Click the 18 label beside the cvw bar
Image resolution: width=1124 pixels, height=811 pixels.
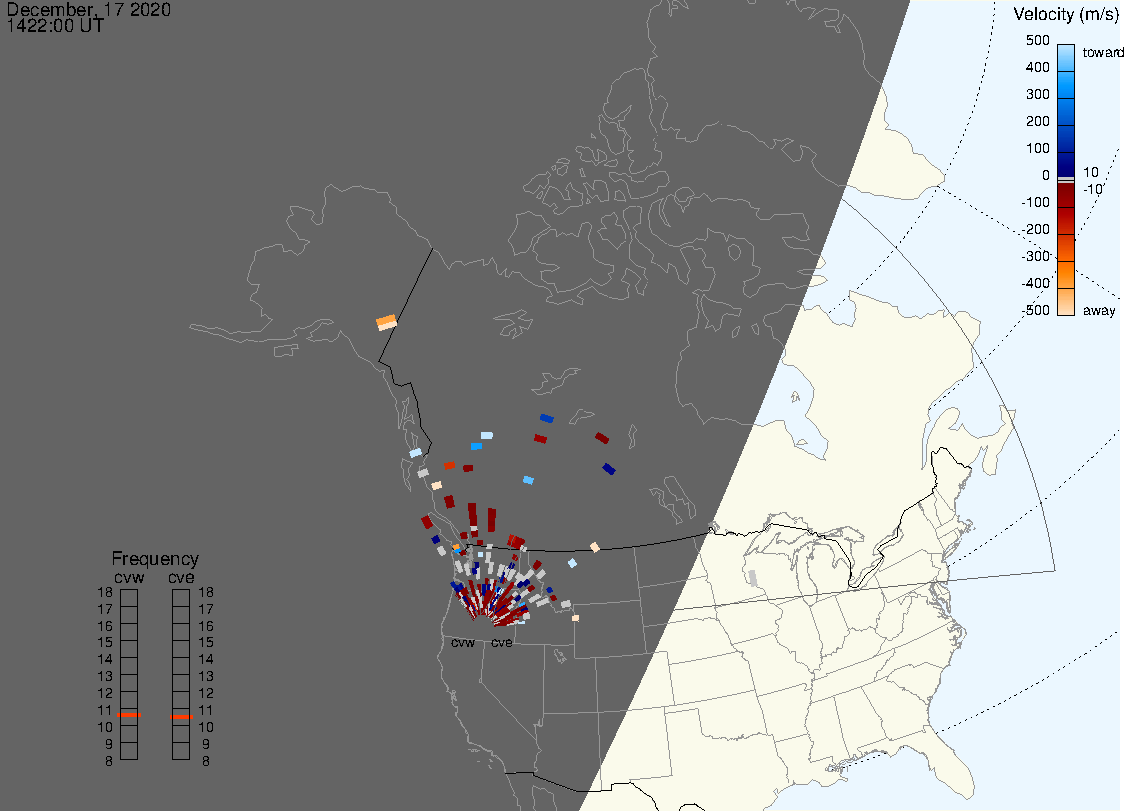coord(105,592)
